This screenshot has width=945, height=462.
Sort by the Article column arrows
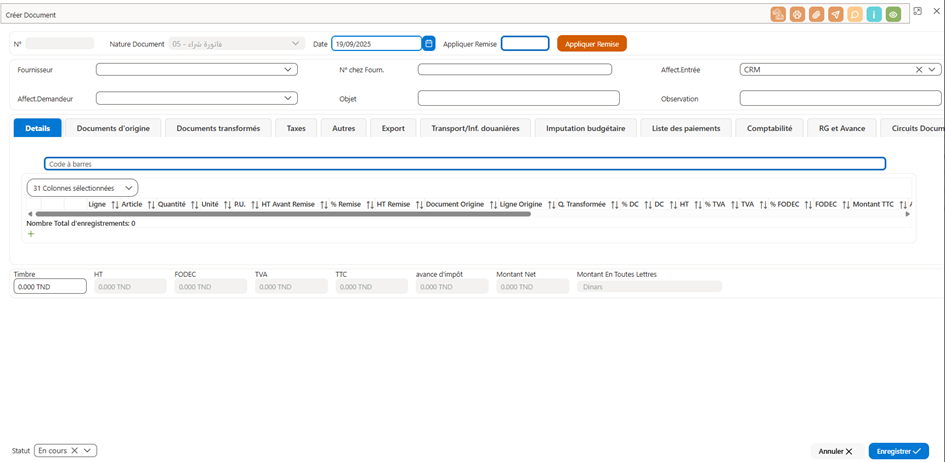click(x=151, y=205)
